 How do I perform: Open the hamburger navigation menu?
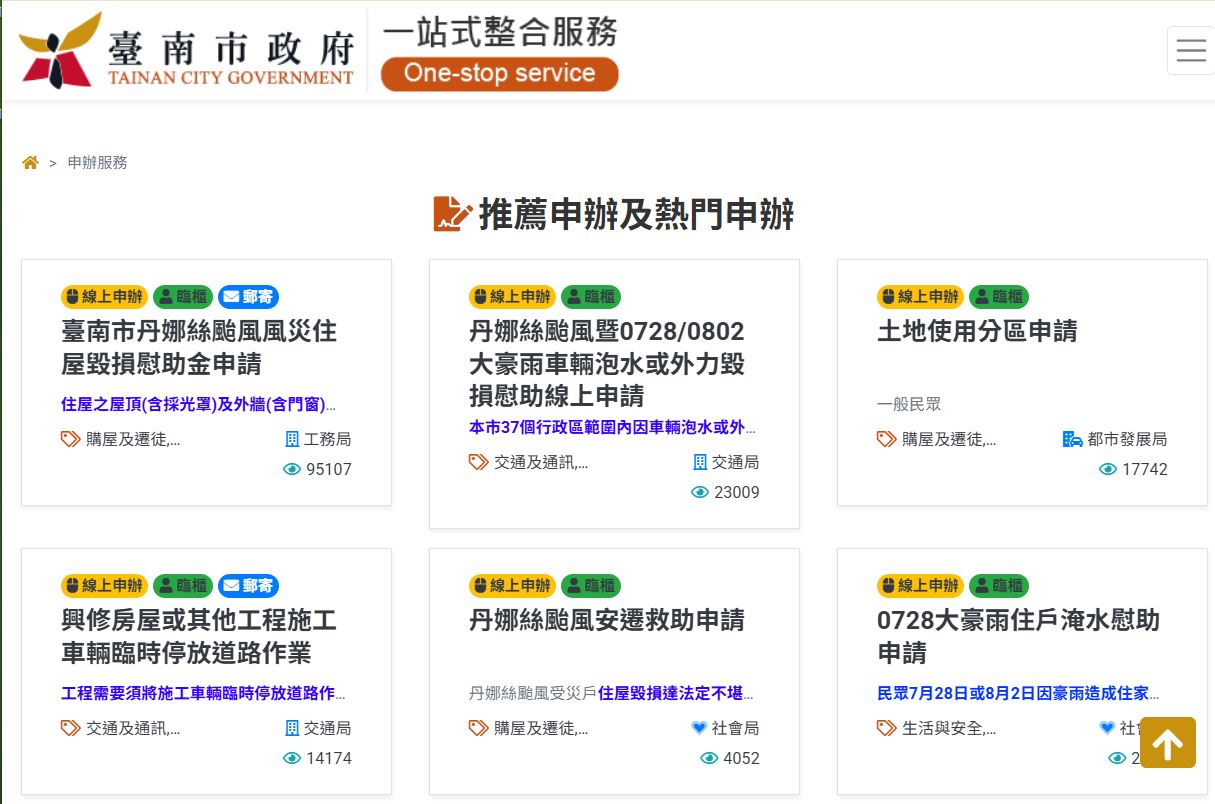tap(1189, 49)
